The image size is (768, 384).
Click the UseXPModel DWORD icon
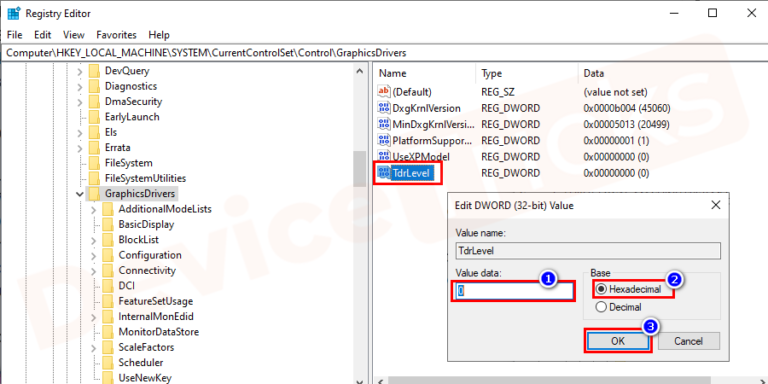[384, 157]
